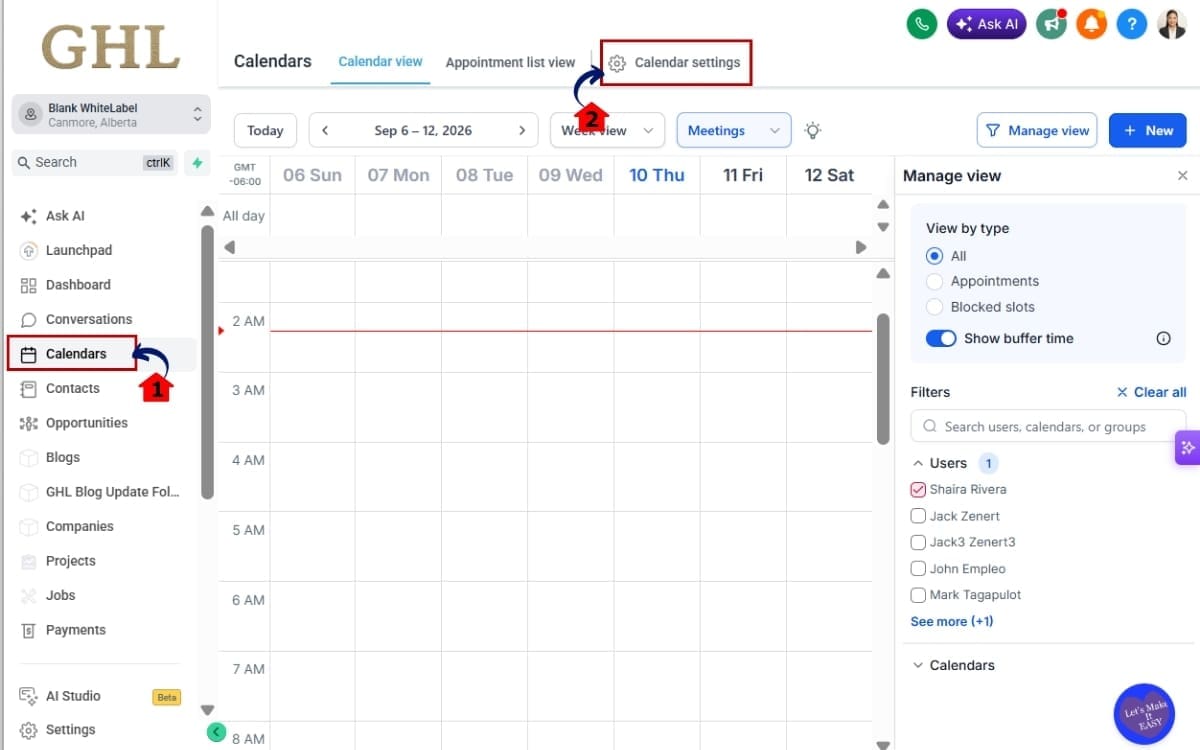The width and height of the screenshot is (1200, 750).
Task: Uncheck Shaira Rivera user checkbox
Action: (x=918, y=490)
